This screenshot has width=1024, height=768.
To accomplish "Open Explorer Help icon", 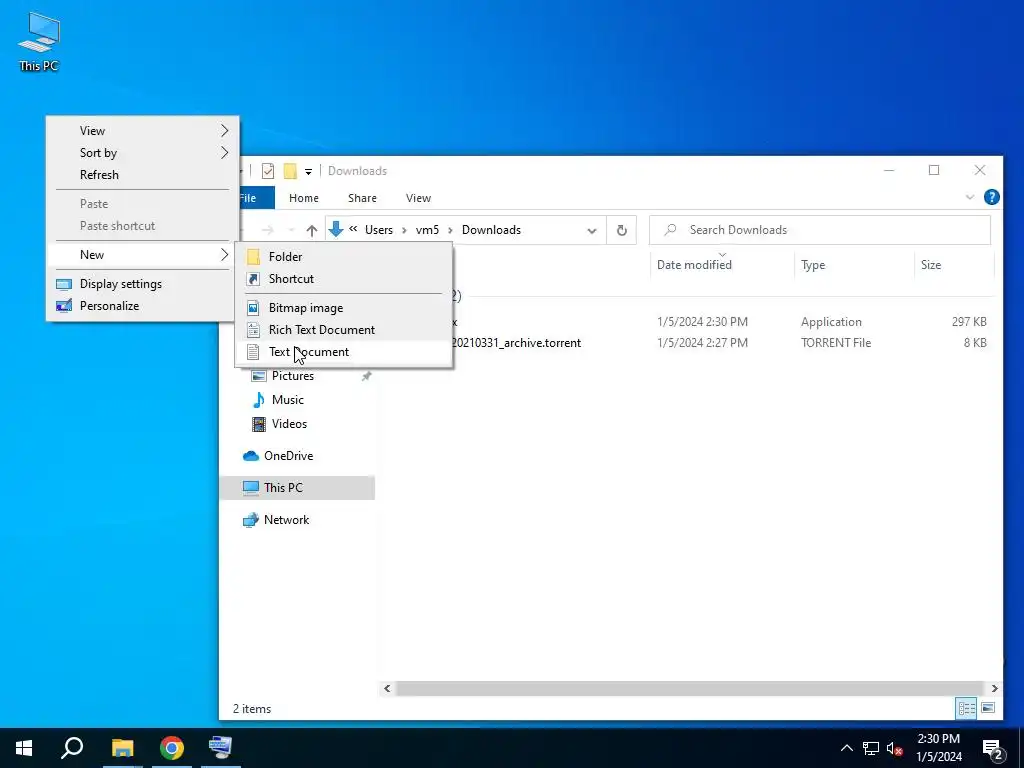I will coord(991,197).
